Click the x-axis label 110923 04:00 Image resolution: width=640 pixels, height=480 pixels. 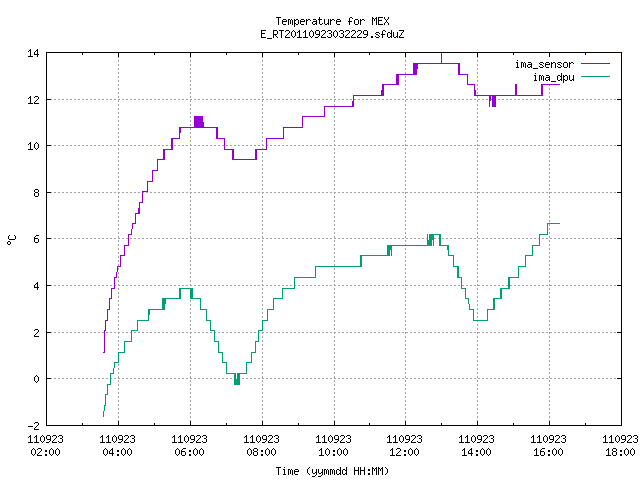[x=118, y=445]
